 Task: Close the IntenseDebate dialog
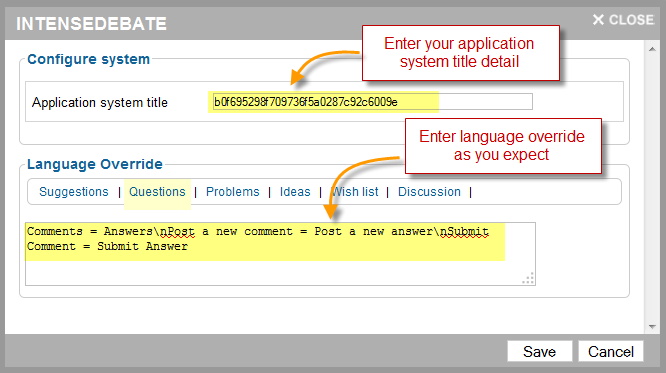[623, 20]
